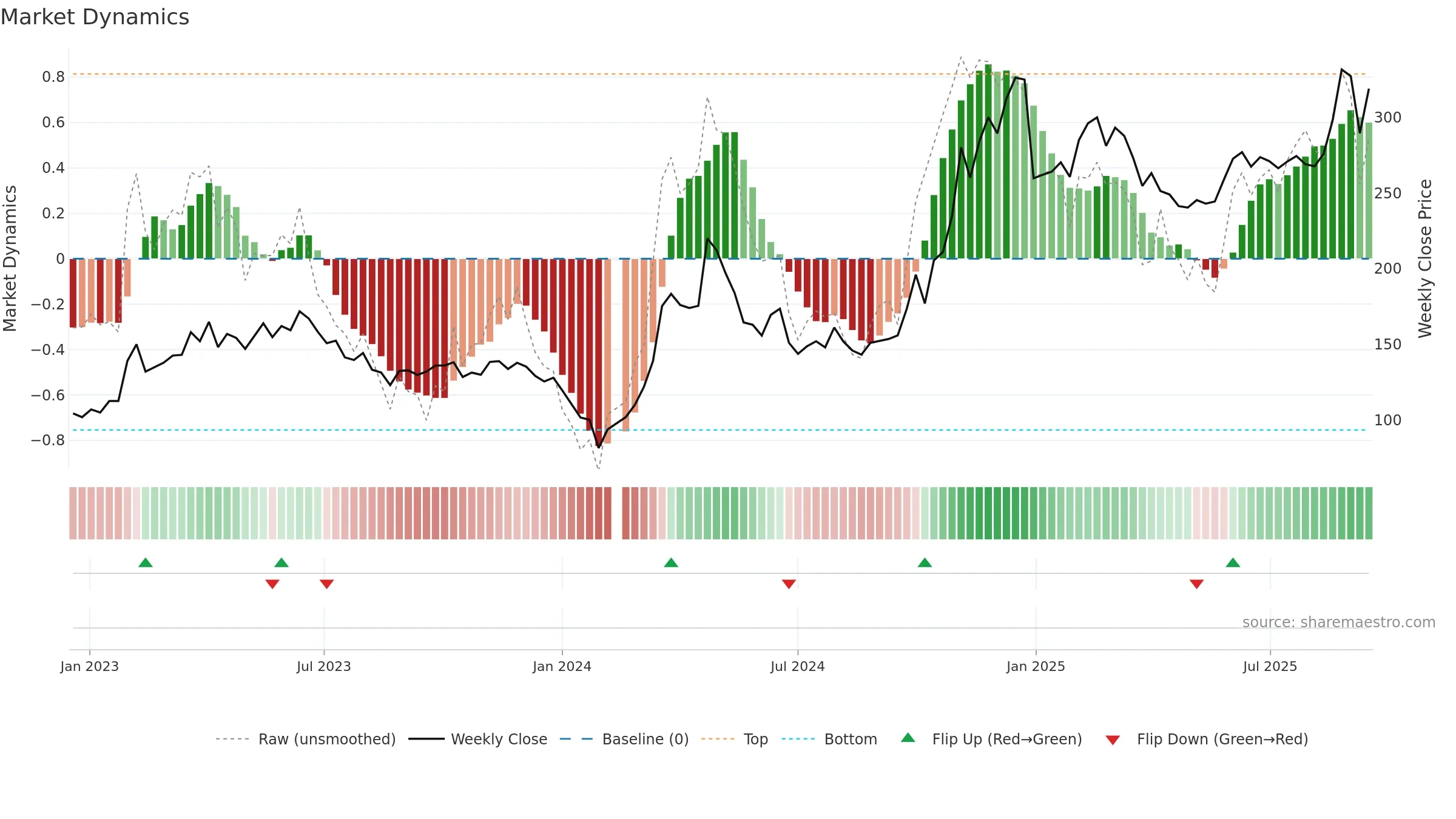Click the −0.8 left axis tick label
This screenshot has width=1456, height=819.
pyautogui.click(x=48, y=440)
